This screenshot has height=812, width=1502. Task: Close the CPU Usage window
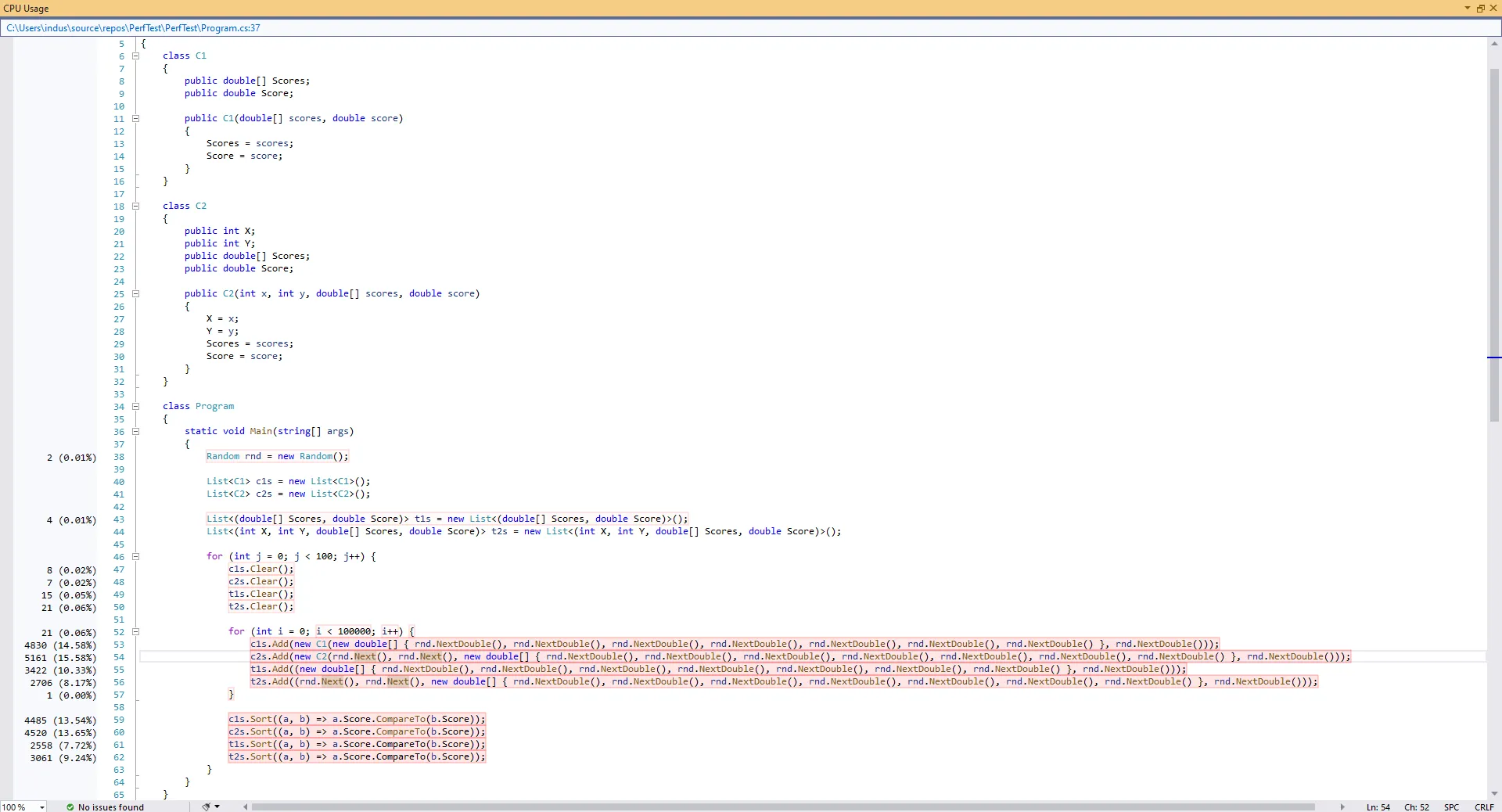coord(1493,8)
